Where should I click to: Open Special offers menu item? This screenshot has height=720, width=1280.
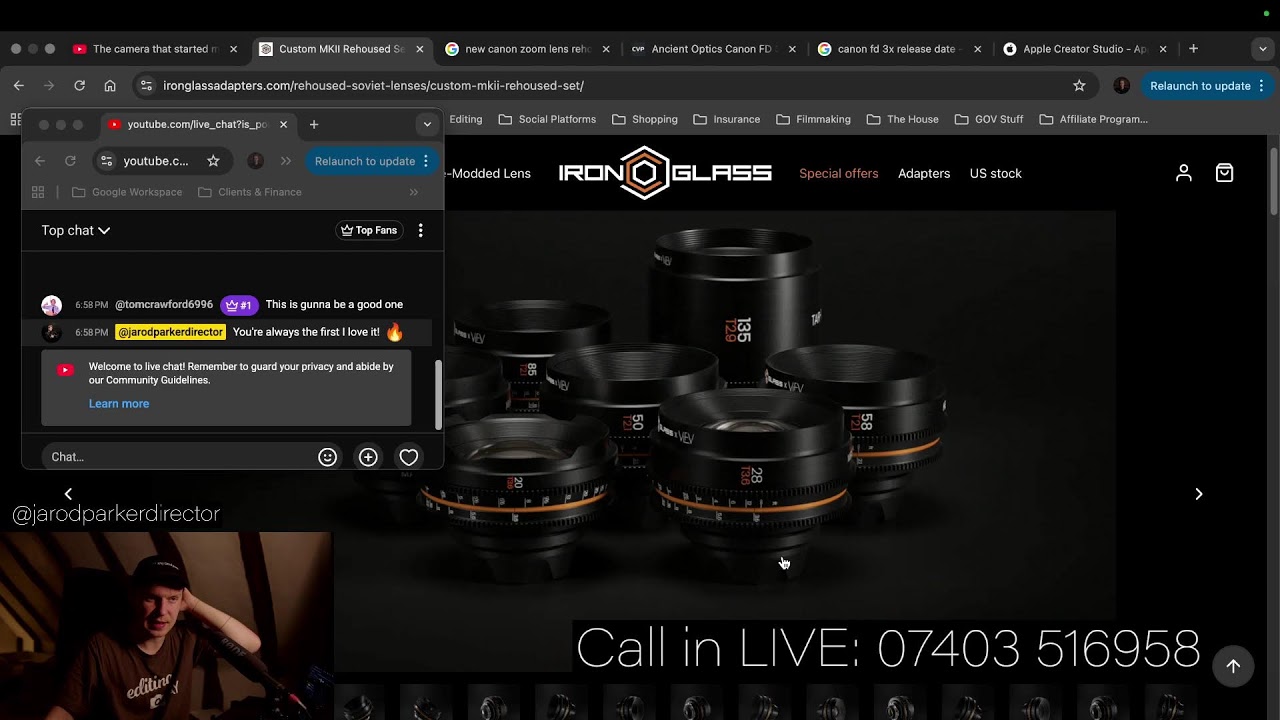point(839,173)
